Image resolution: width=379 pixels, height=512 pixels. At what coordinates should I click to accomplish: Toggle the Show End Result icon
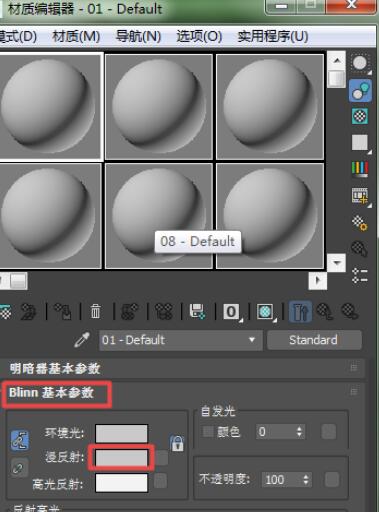click(x=300, y=312)
